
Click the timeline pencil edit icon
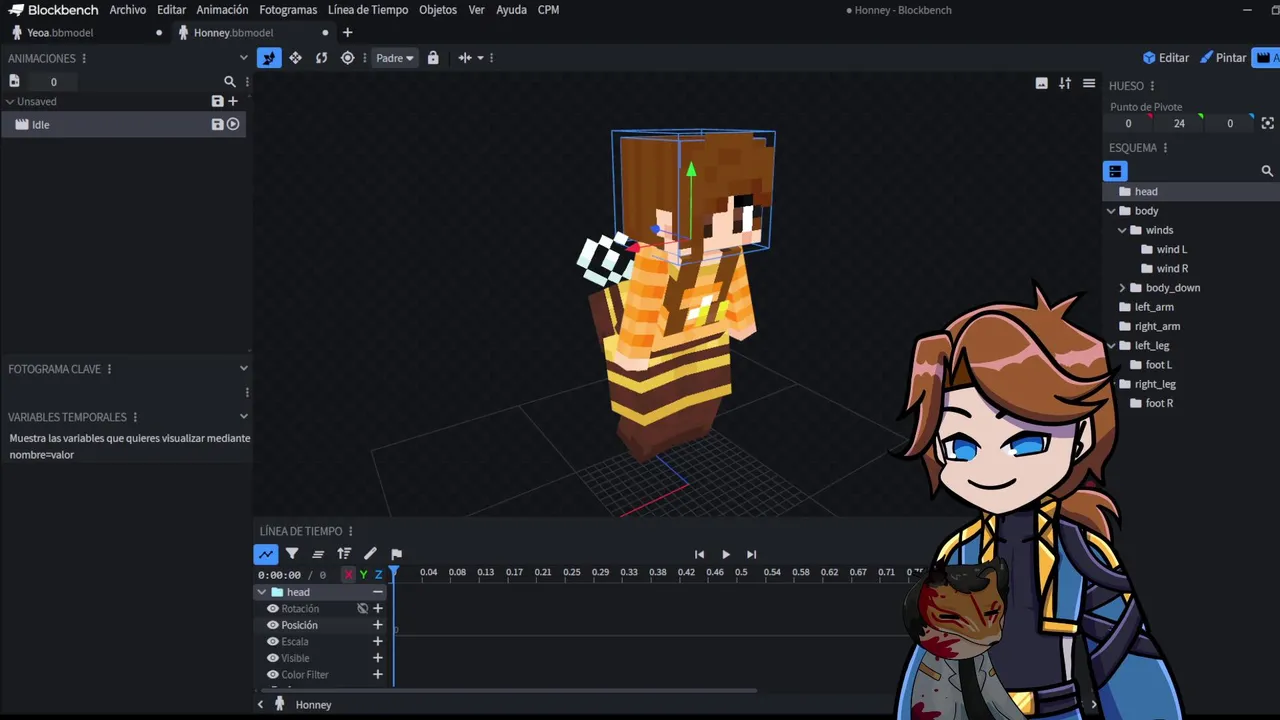(370, 554)
